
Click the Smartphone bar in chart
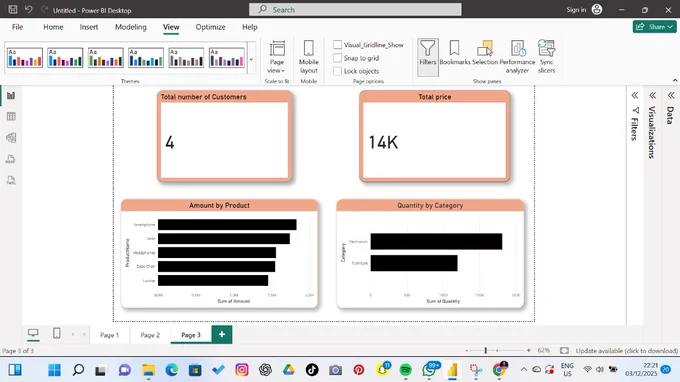tap(227, 225)
